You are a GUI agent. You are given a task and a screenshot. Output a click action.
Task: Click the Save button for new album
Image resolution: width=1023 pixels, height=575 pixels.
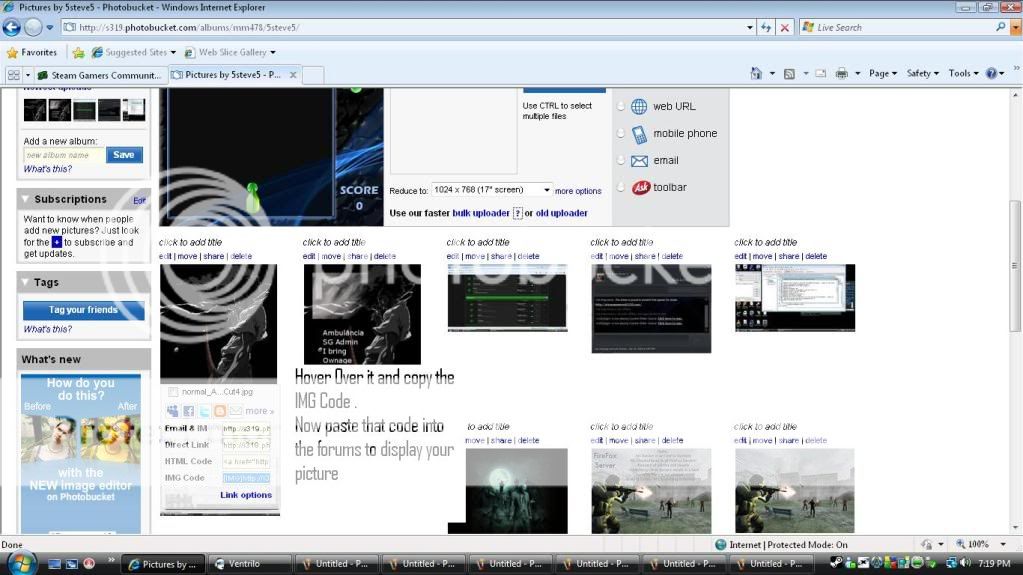point(124,155)
